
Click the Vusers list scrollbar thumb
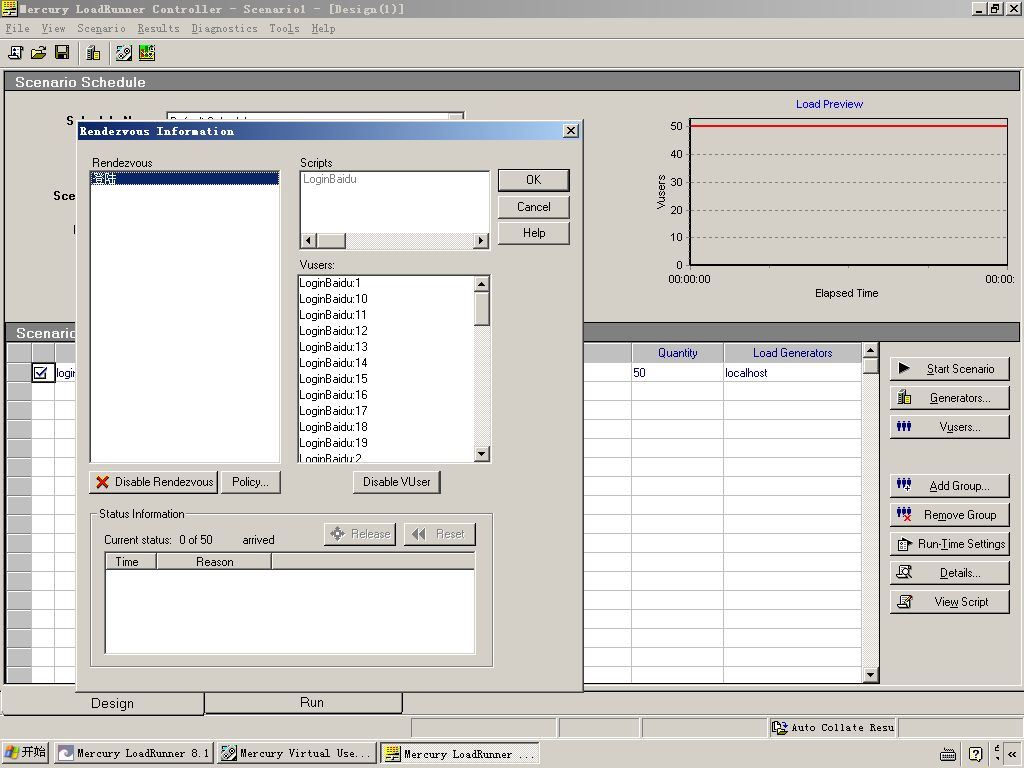[x=482, y=308]
